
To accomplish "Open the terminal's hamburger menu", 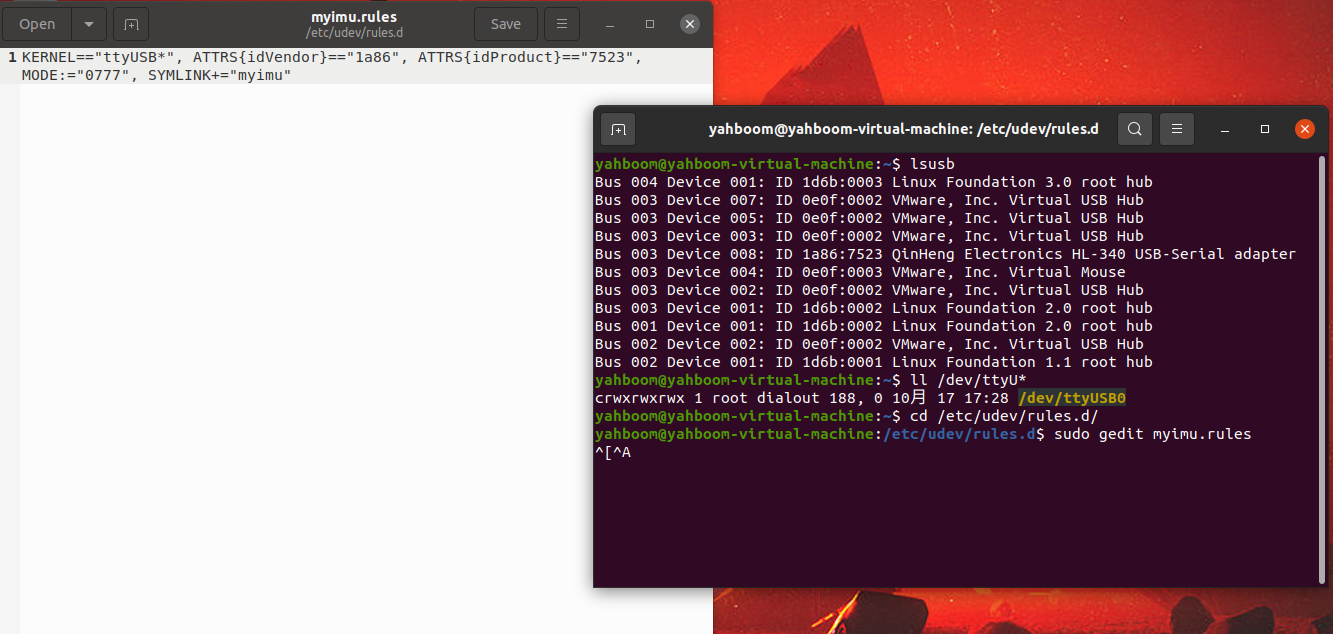I will 1177,129.
